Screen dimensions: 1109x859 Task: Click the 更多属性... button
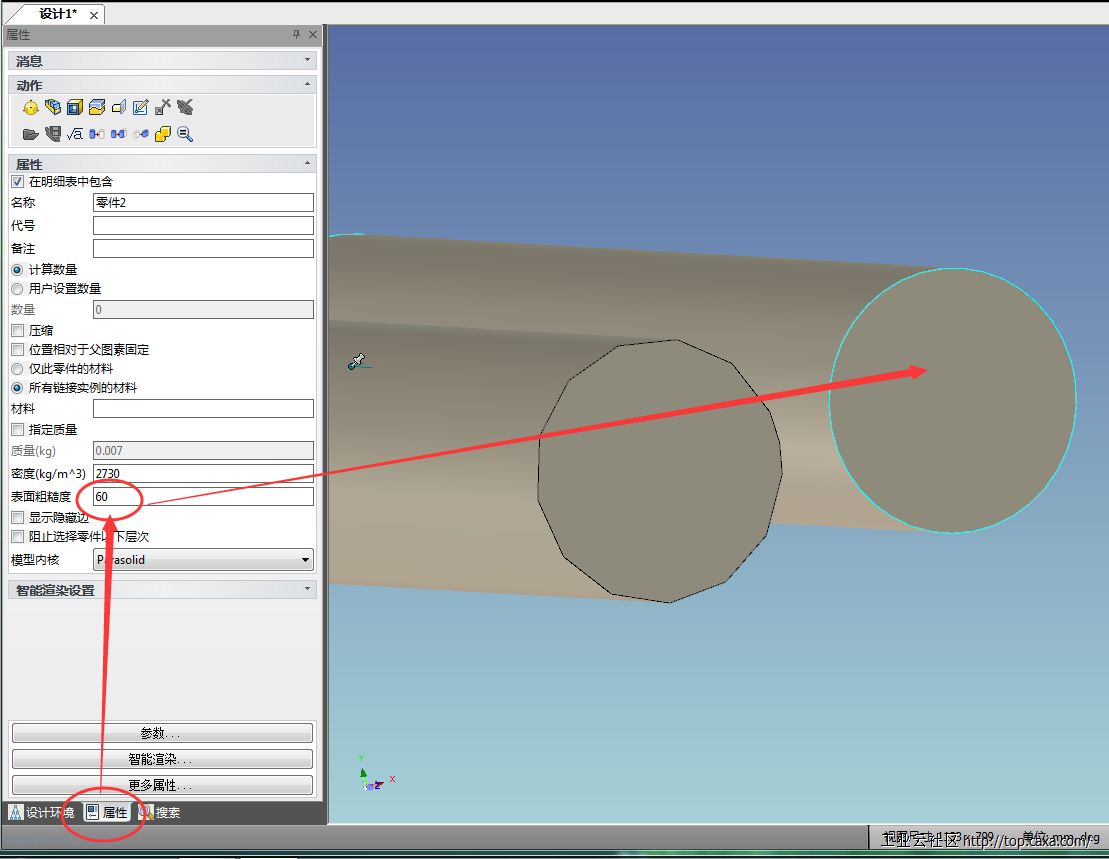[x=162, y=785]
